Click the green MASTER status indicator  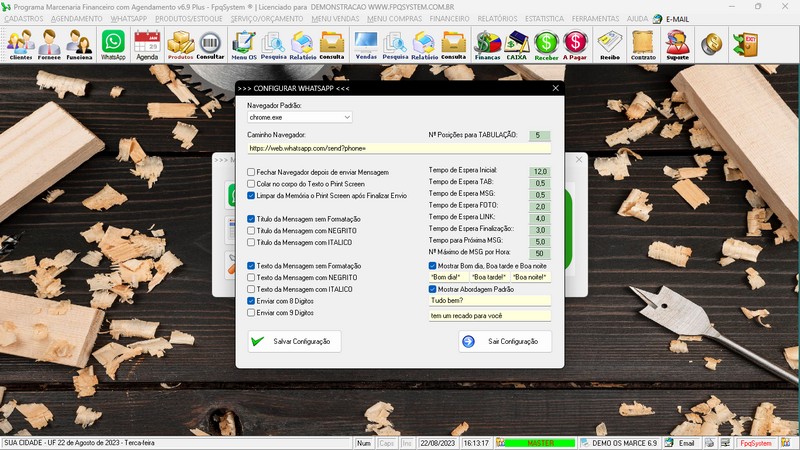point(540,443)
